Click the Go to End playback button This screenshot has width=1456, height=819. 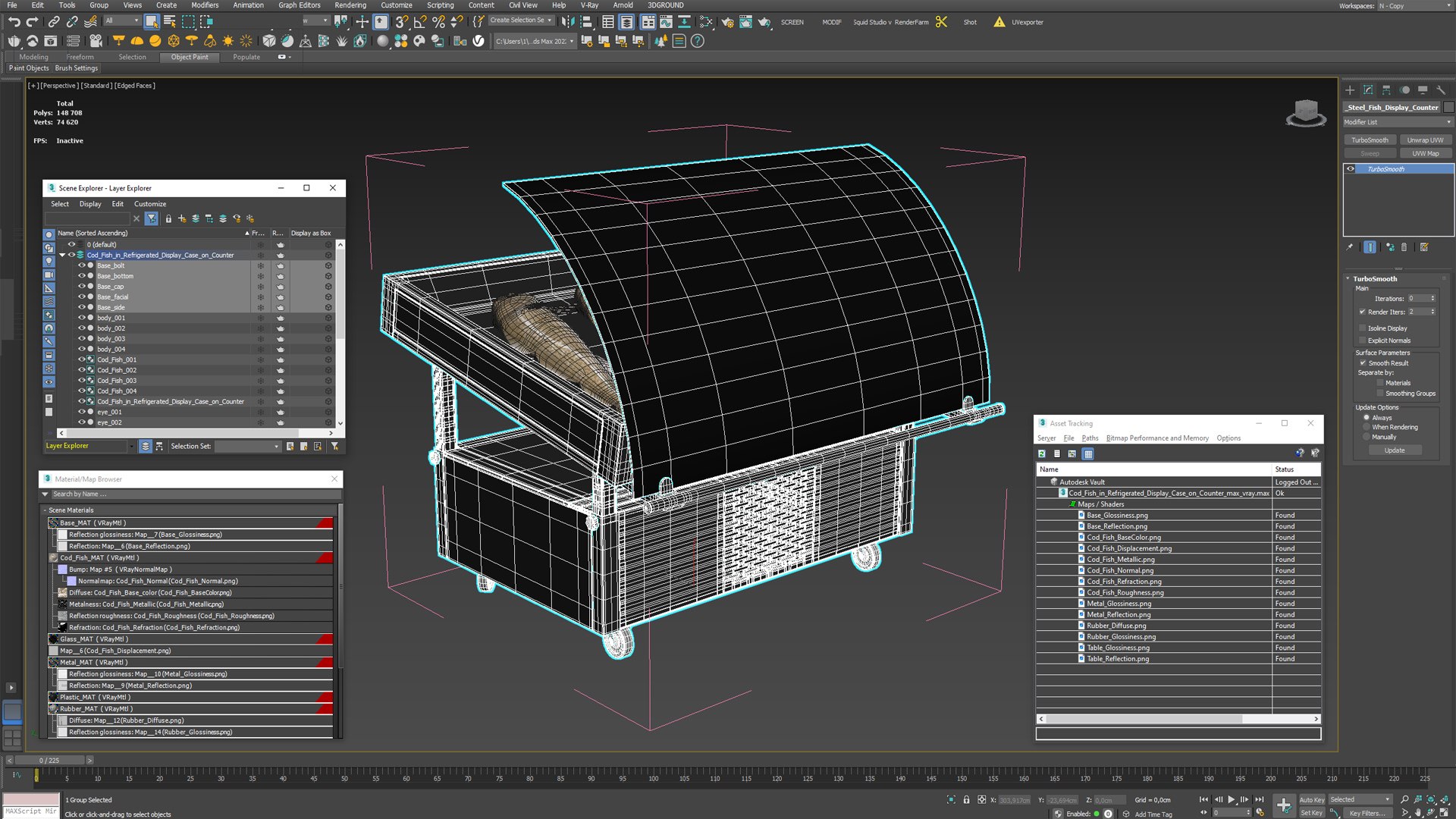coord(1260,799)
